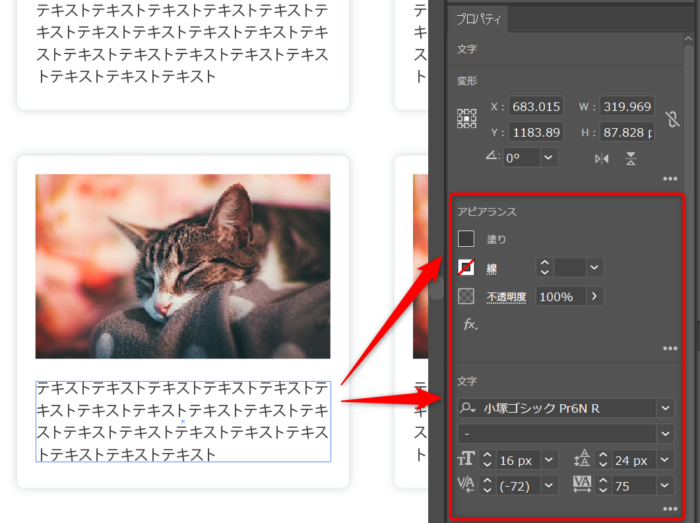
Task: Toggle constrain width and height proportions
Action: click(x=672, y=119)
